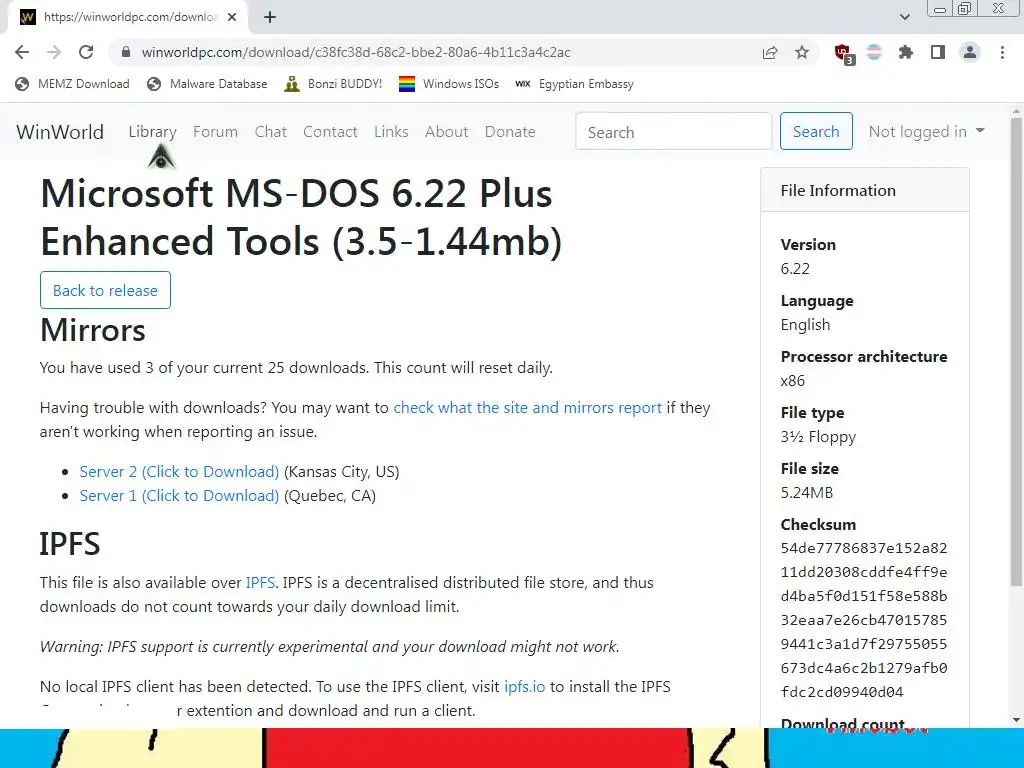The image size is (1024, 768).
Task: Open the Bonzi BUDDY! bookmark
Action: (333, 84)
